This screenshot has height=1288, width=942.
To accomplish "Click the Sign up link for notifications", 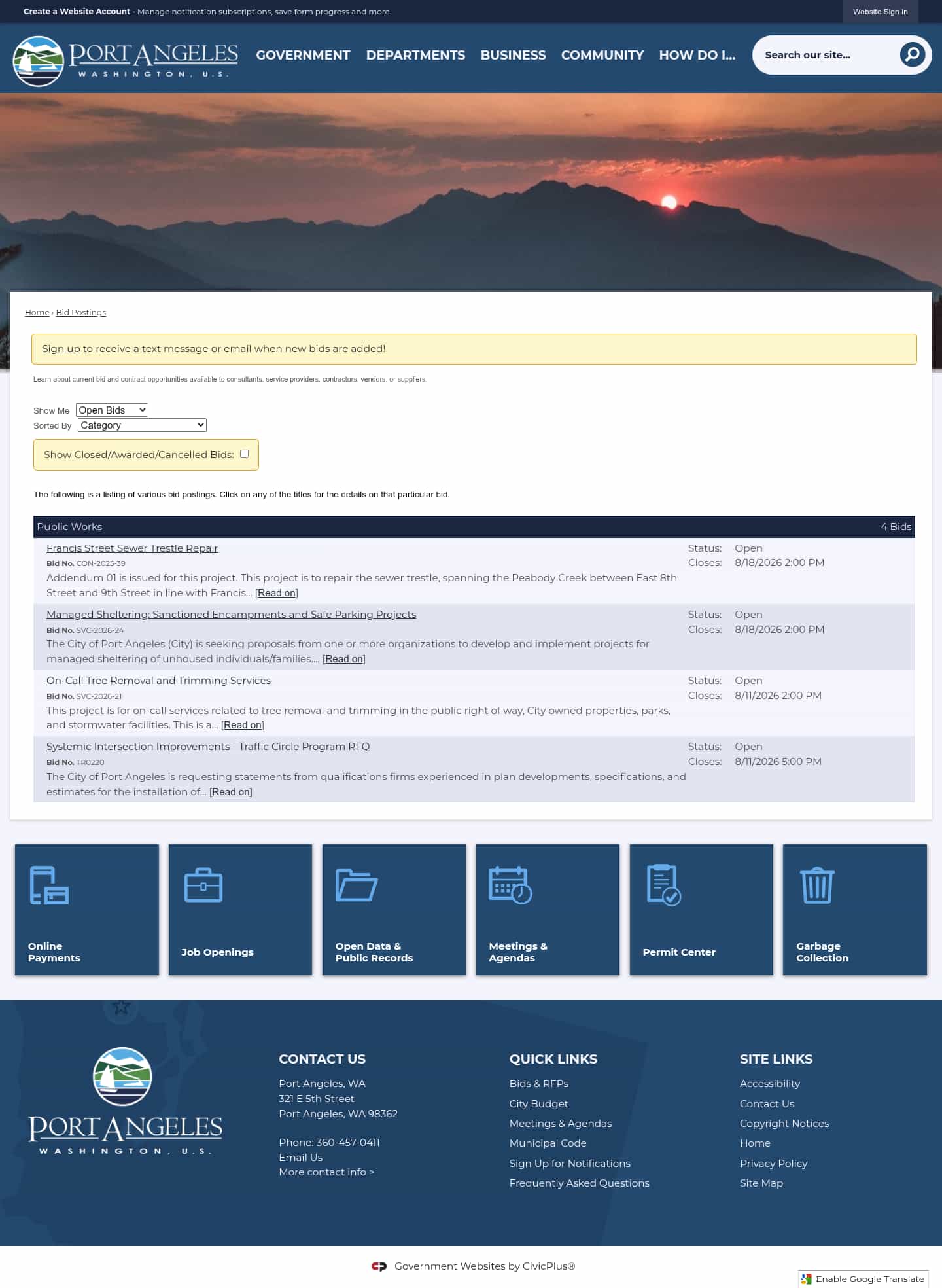I will tap(61, 348).
